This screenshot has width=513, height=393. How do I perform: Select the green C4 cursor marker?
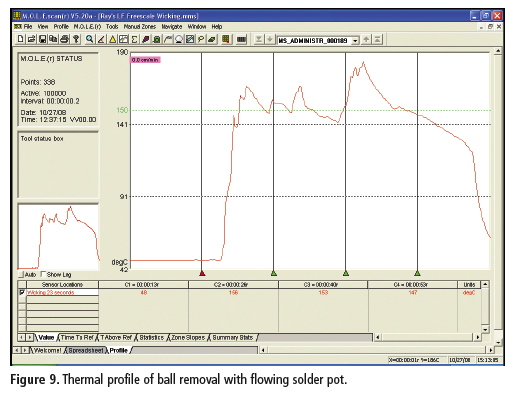coord(417,273)
